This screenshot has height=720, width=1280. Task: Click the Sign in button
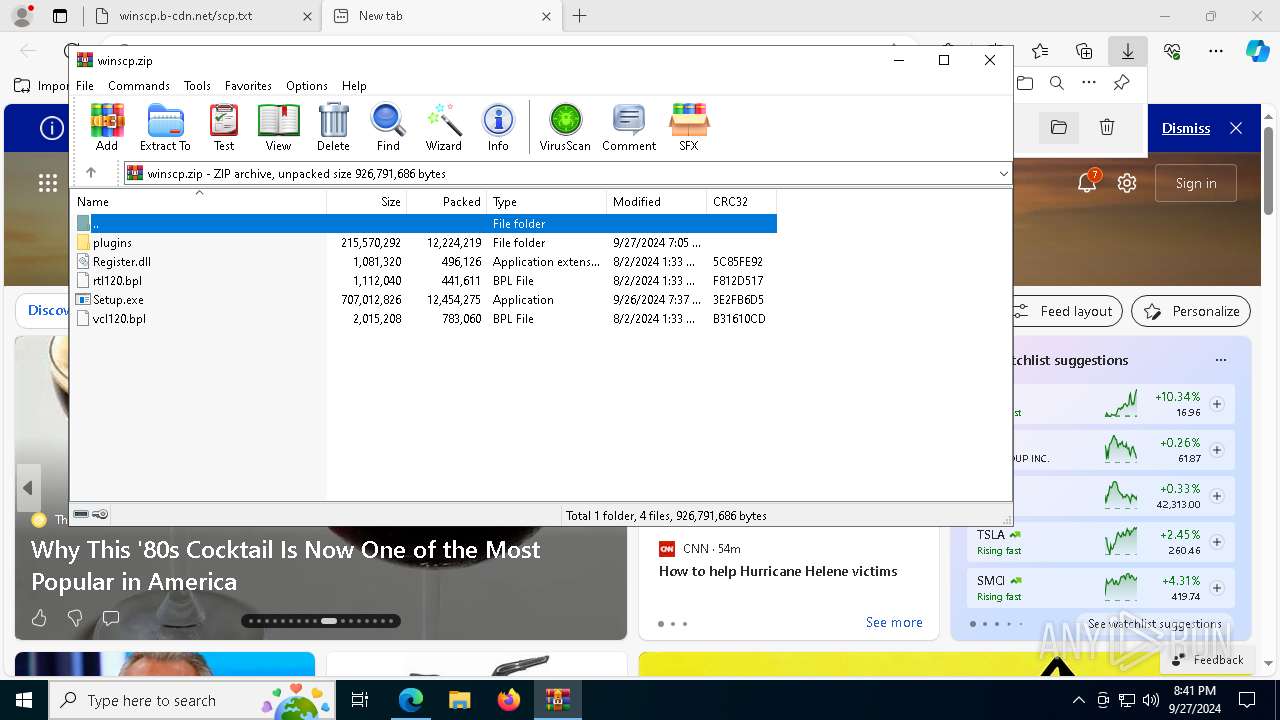(1196, 183)
